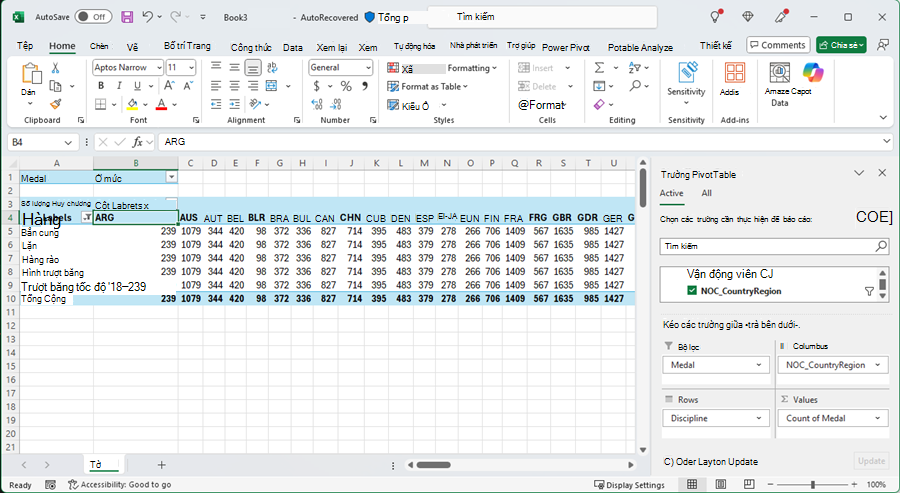
Task: Open the Sensitivity button
Action: pyautogui.click(x=686, y=84)
